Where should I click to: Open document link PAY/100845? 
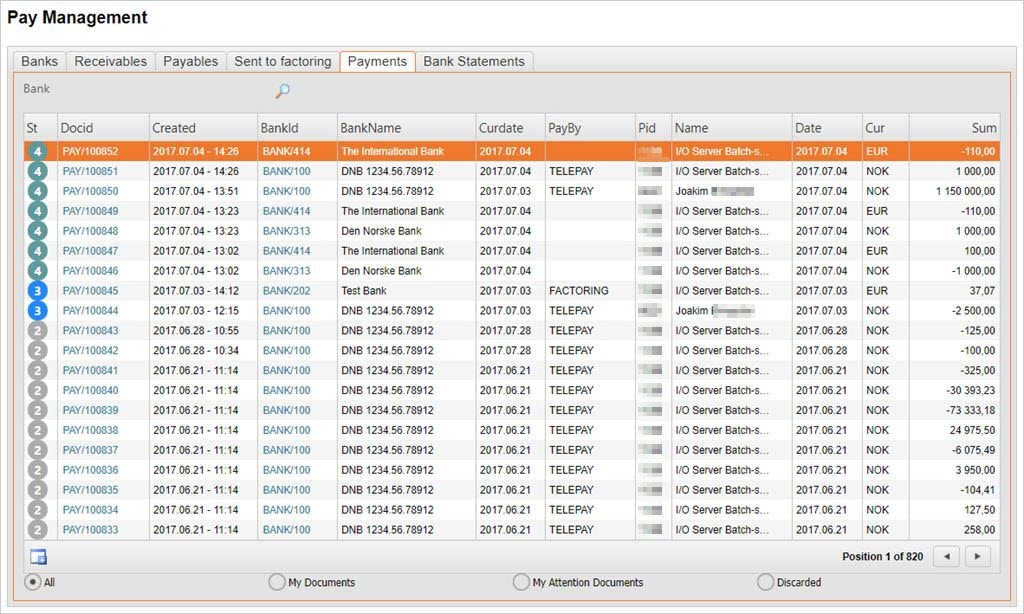coord(90,291)
